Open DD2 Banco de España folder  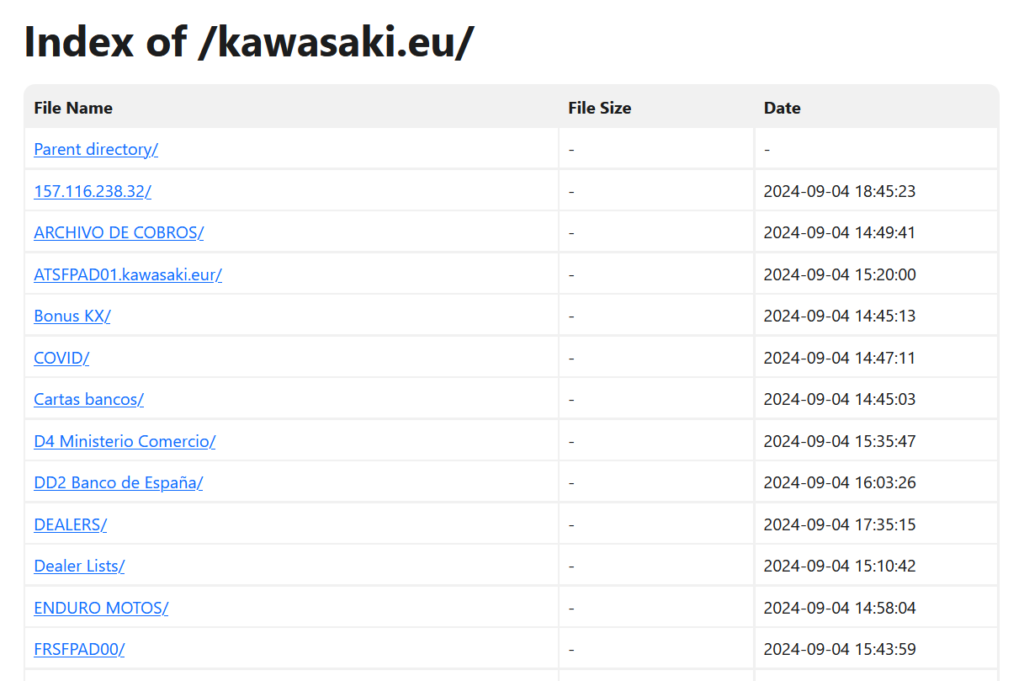[x=118, y=483]
